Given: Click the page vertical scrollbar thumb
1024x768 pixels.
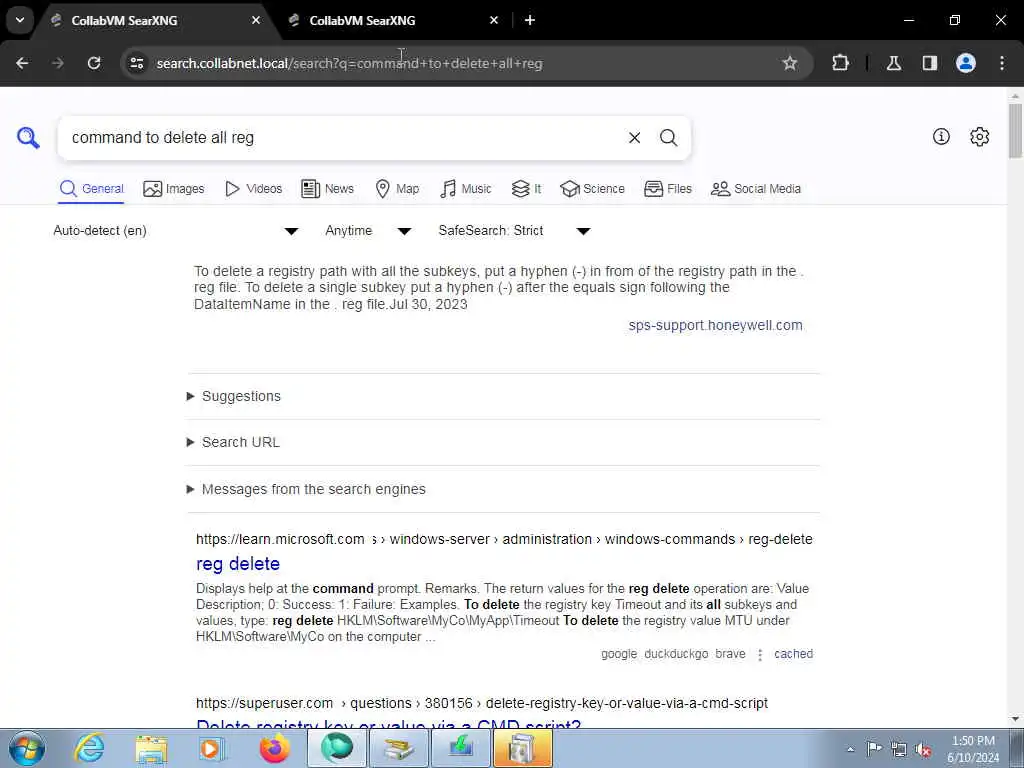Looking at the screenshot, I should point(1016,131).
